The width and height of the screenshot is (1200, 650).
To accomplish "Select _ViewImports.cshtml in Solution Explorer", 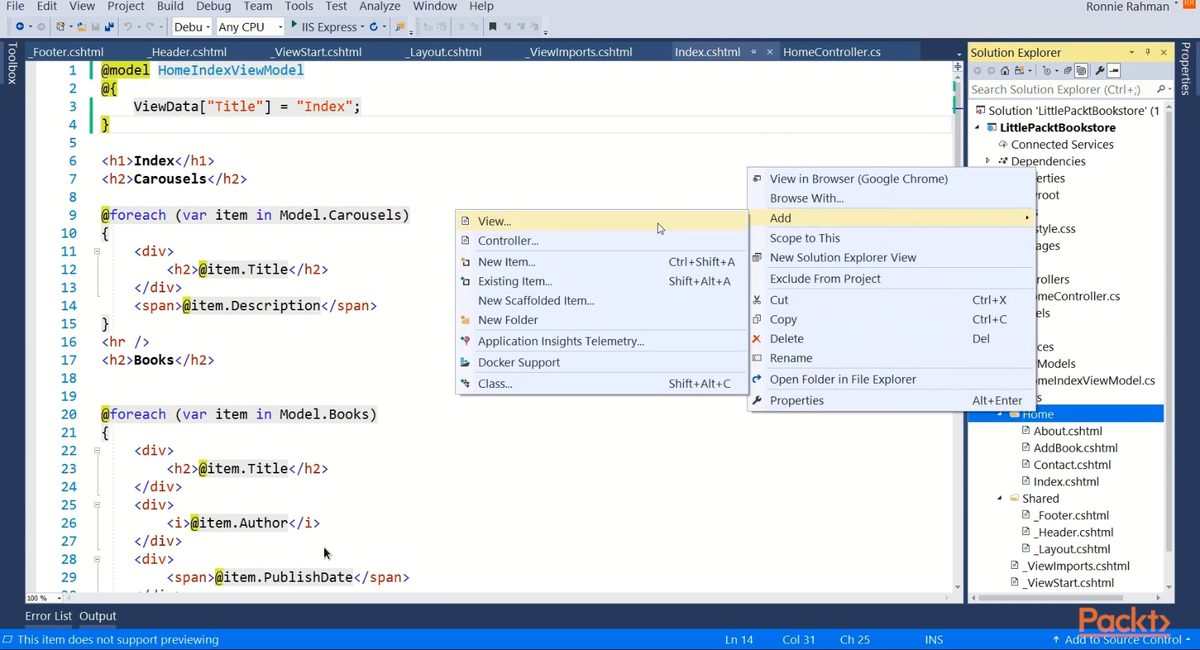I will [x=1077, y=566].
